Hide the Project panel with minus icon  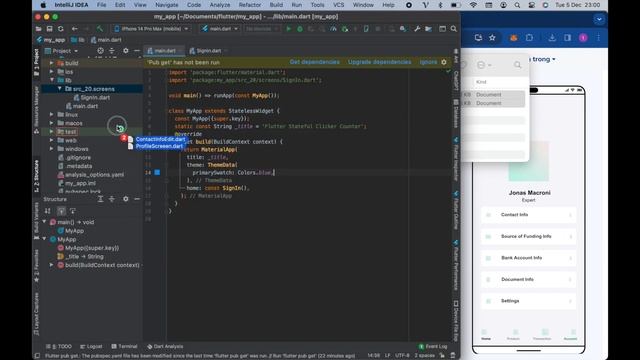(137, 51)
